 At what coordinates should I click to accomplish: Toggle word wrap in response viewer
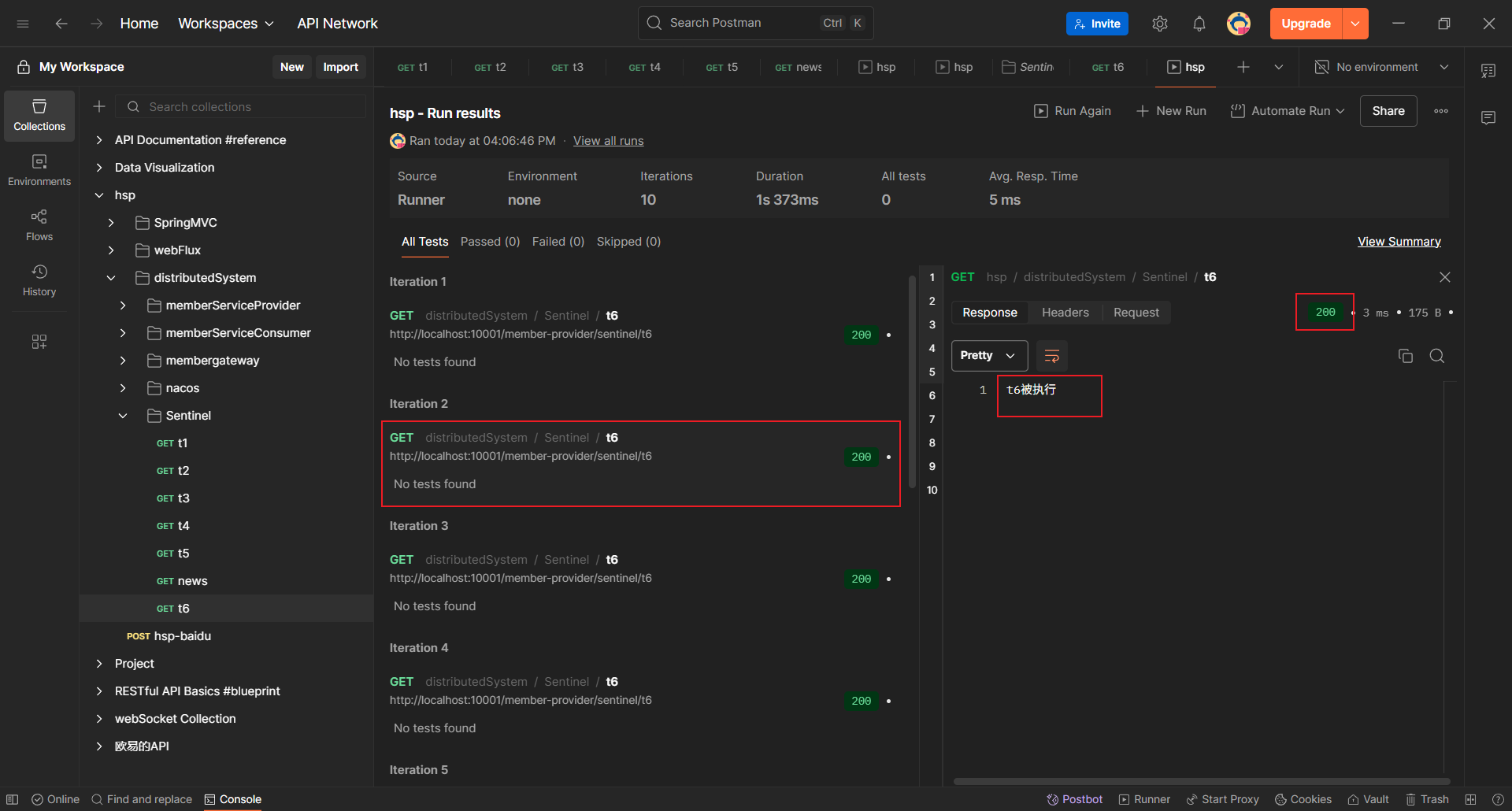[x=1051, y=356]
